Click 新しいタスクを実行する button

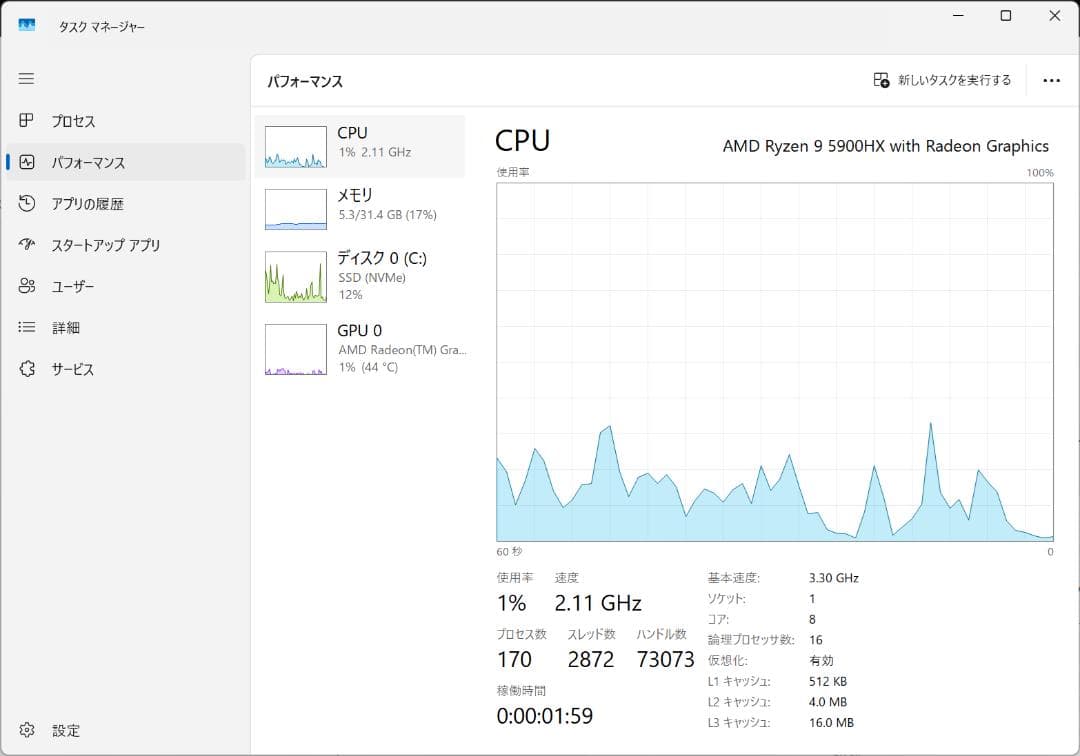(x=942, y=80)
